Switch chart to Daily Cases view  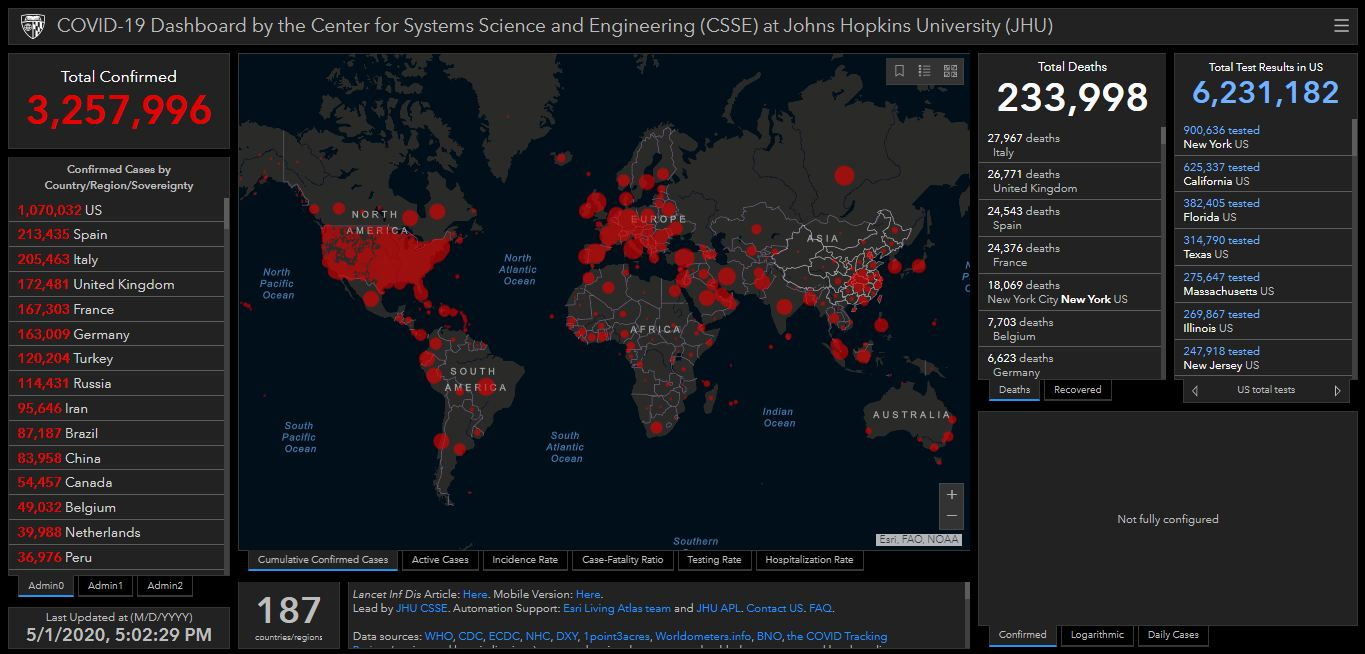coord(1172,635)
